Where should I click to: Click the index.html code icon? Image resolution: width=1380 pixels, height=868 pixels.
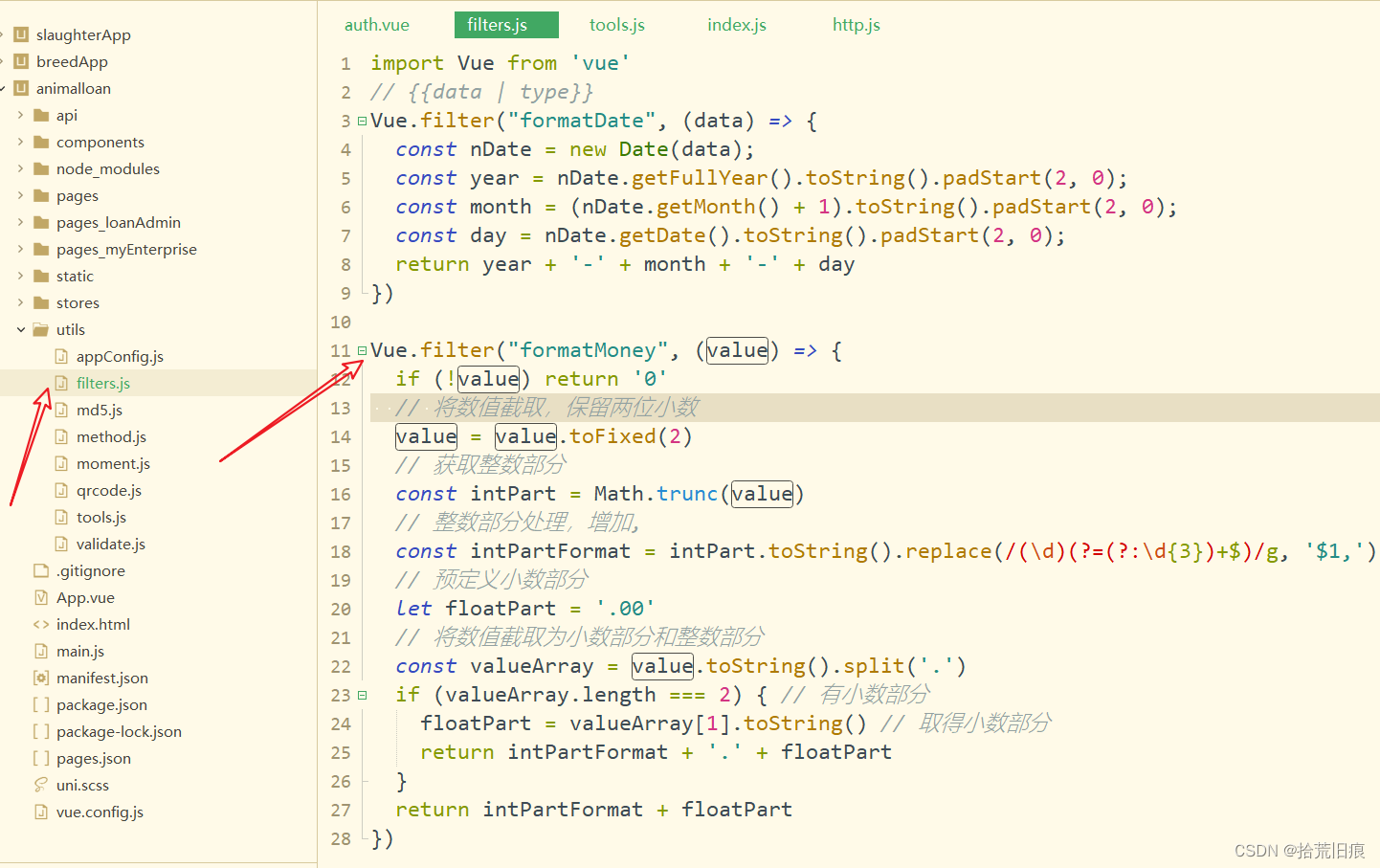point(41,624)
